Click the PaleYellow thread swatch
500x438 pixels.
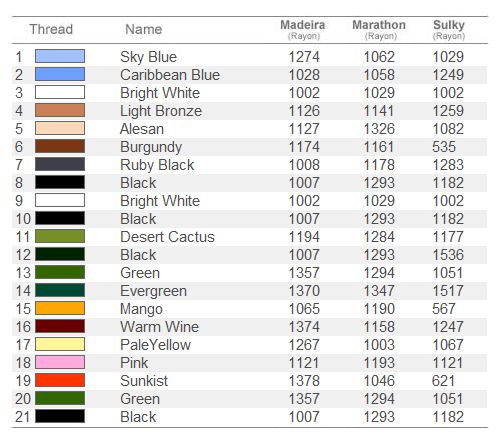[60, 344]
